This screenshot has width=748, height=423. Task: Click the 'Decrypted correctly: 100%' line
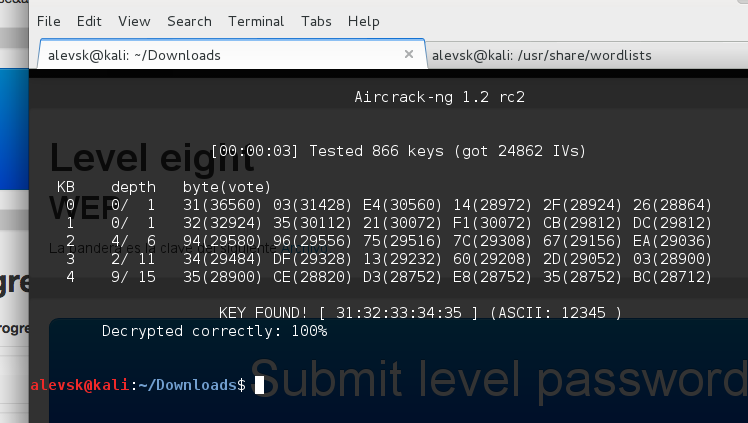[214, 331]
